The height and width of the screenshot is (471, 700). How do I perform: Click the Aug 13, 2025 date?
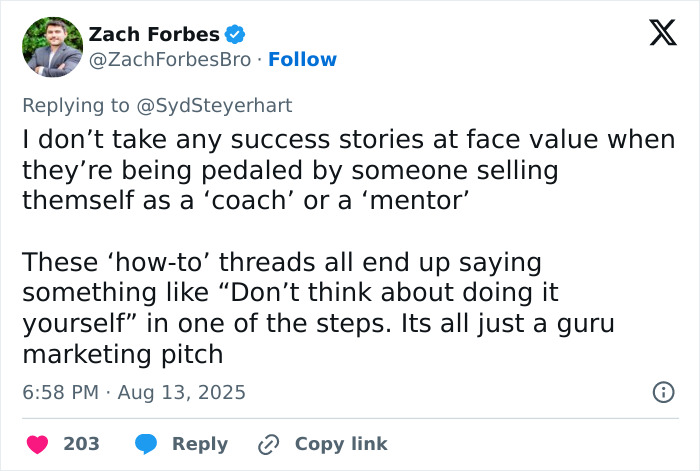181,392
